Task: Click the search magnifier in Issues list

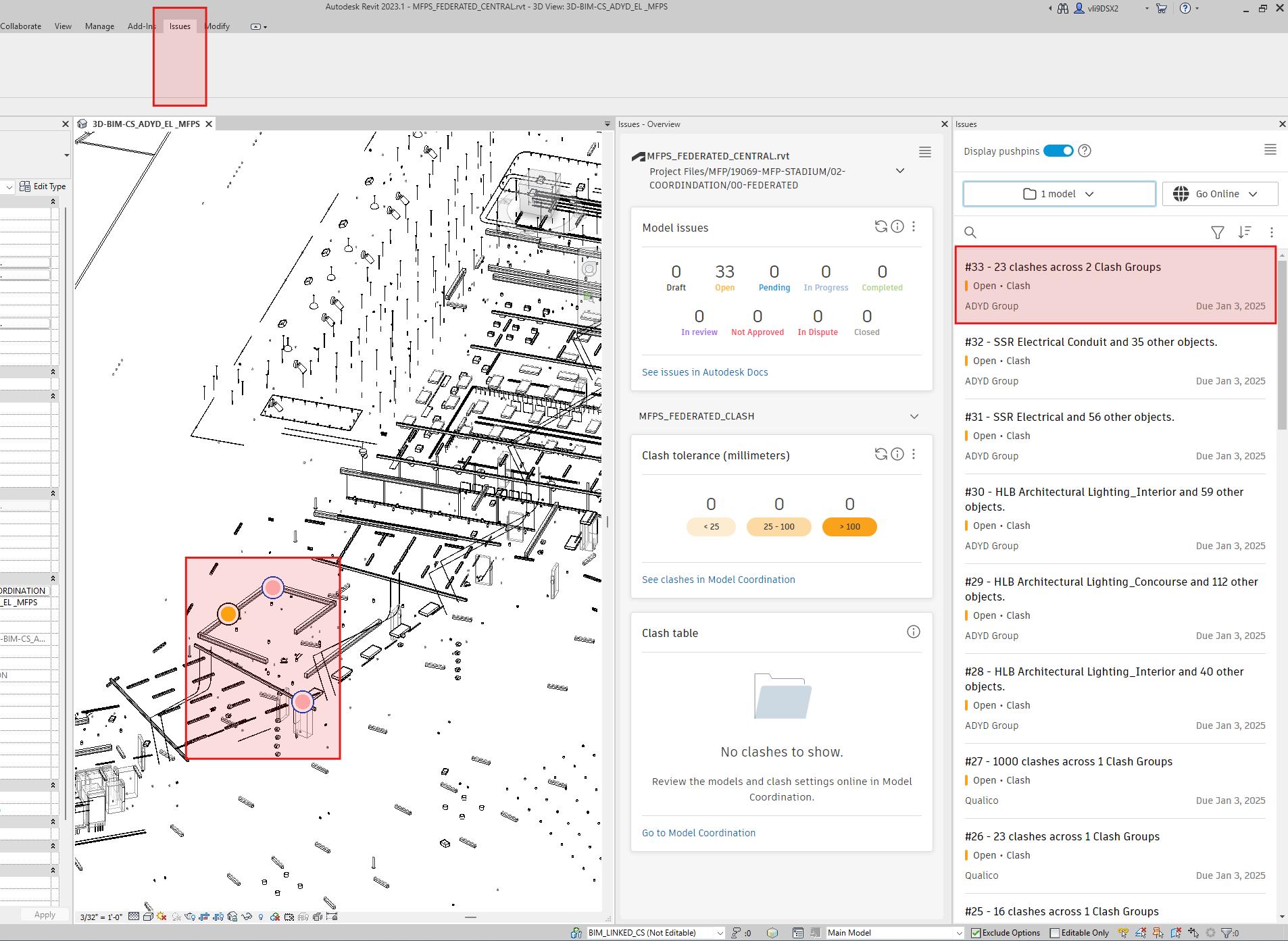Action: (970, 232)
